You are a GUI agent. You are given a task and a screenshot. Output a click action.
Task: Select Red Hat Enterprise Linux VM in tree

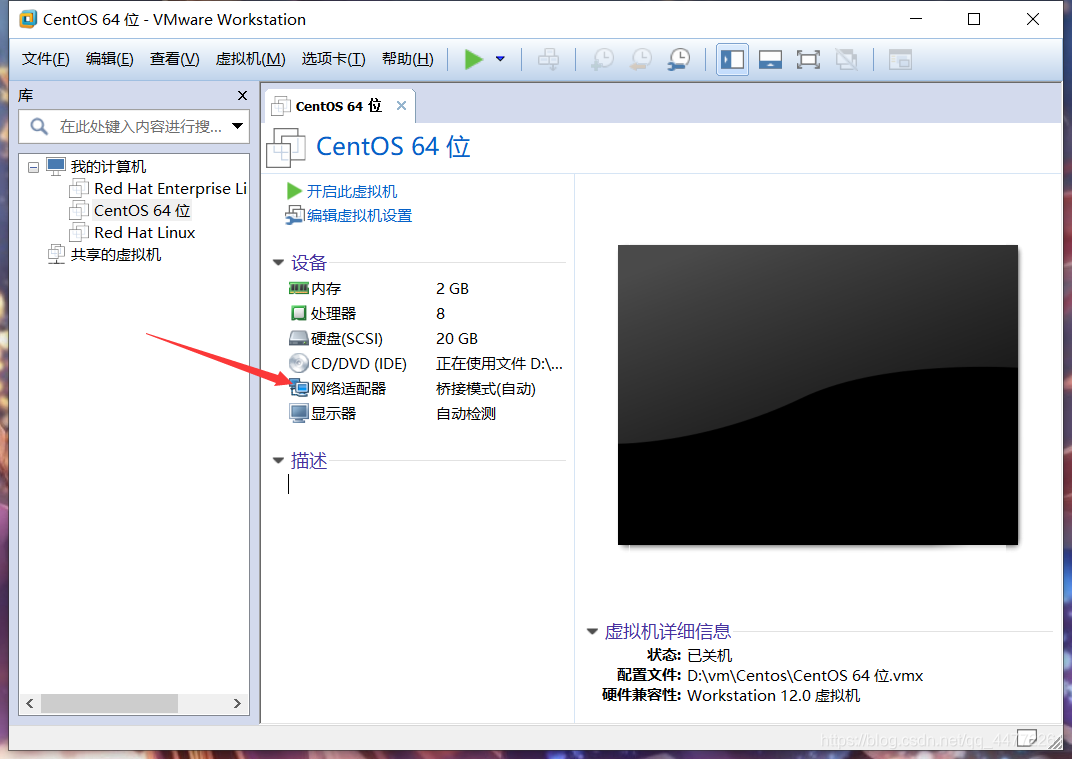tap(170, 189)
